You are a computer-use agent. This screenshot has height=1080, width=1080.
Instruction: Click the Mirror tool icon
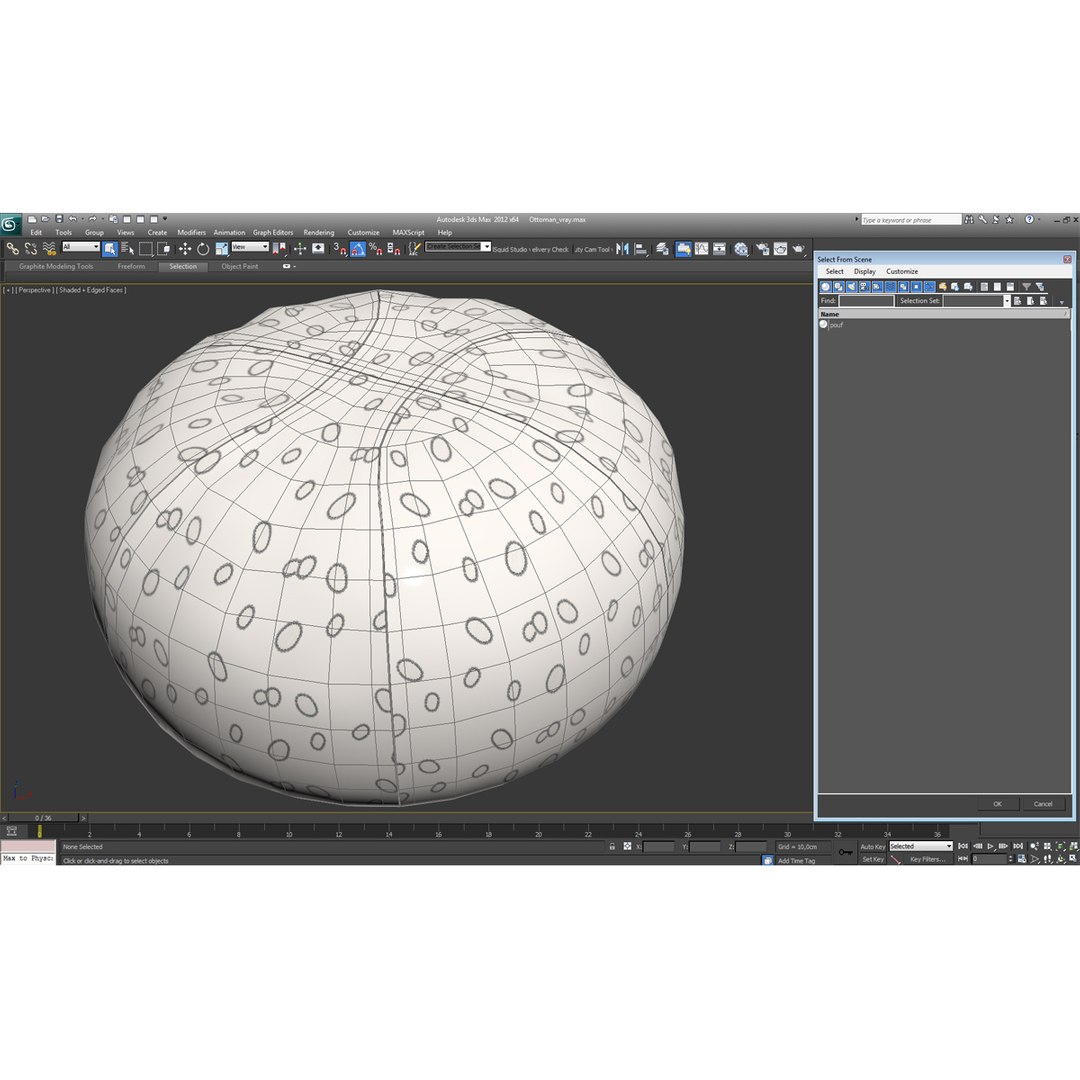point(623,249)
